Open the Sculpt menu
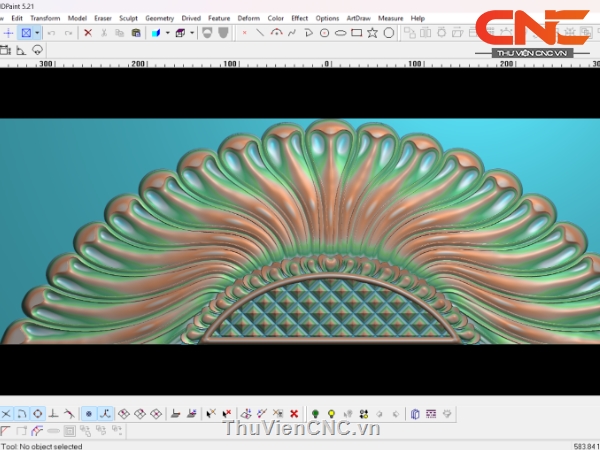600x450 pixels. [128, 18]
